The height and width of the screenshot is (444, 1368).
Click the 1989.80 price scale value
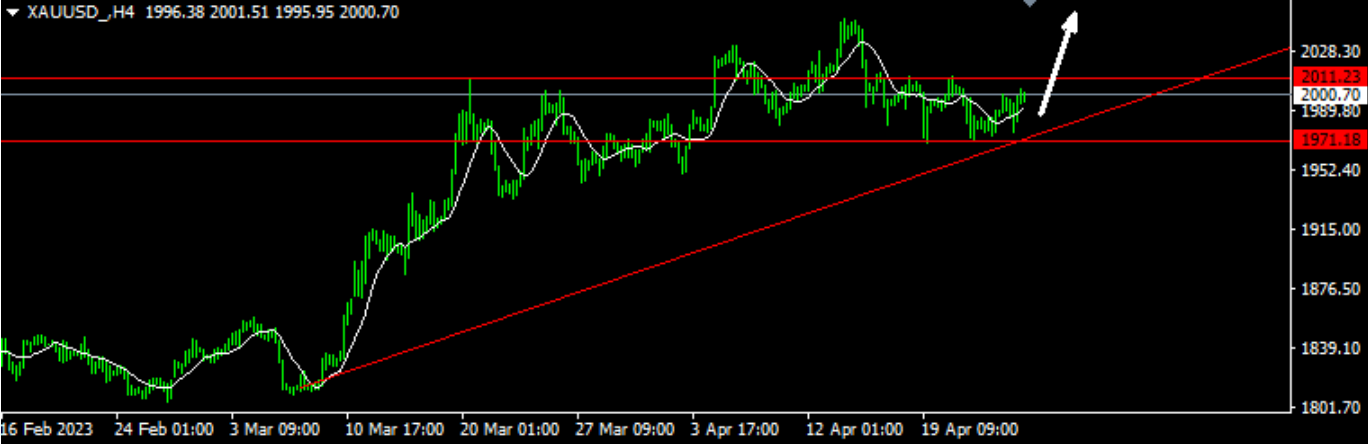pos(1329,111)
